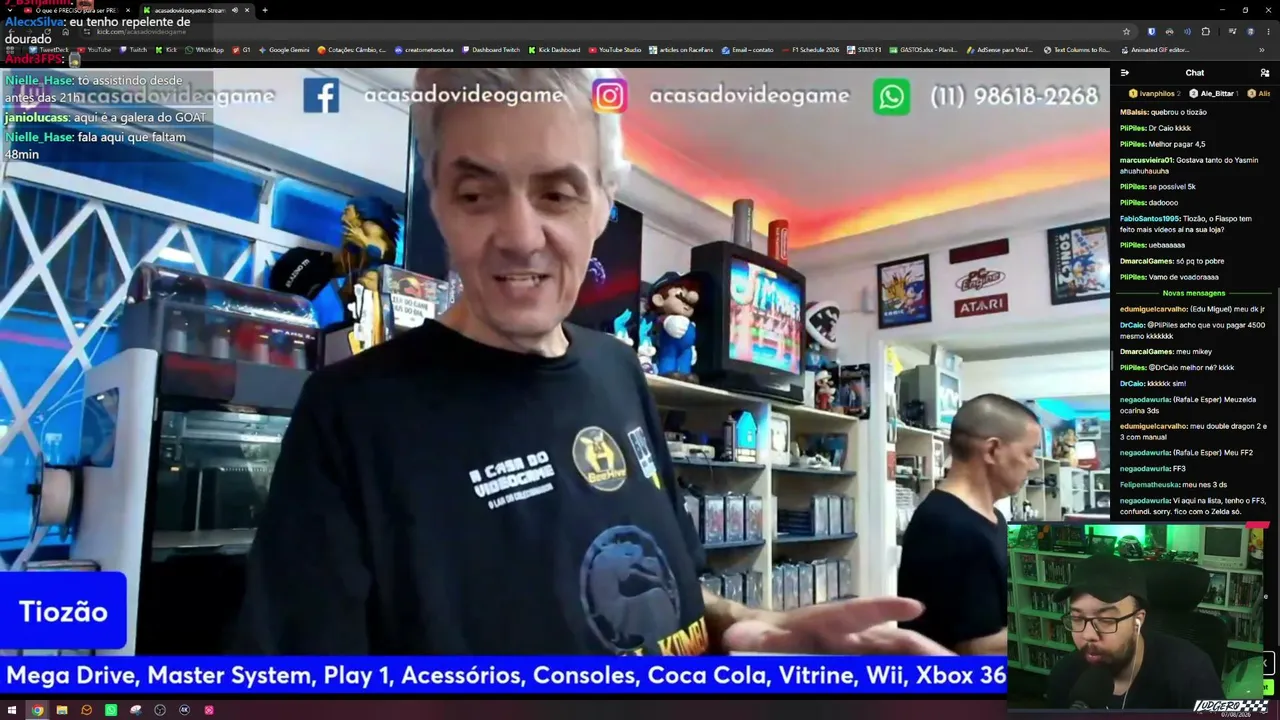
Task: Open the Google Gemini bookmark
Action: point(284,49)
